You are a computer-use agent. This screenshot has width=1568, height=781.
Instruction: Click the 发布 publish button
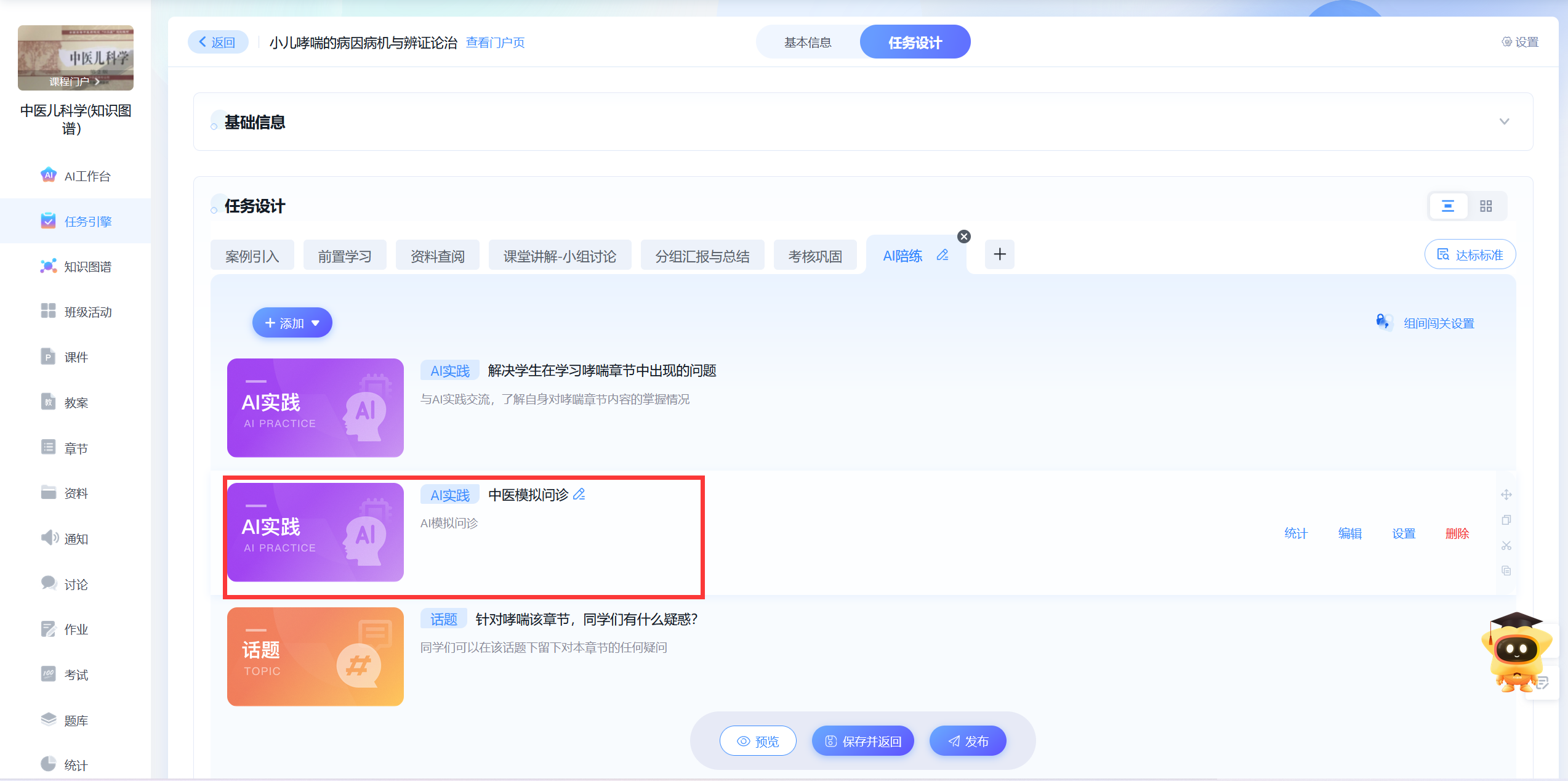pyautogui.click(x=967, y=741)
